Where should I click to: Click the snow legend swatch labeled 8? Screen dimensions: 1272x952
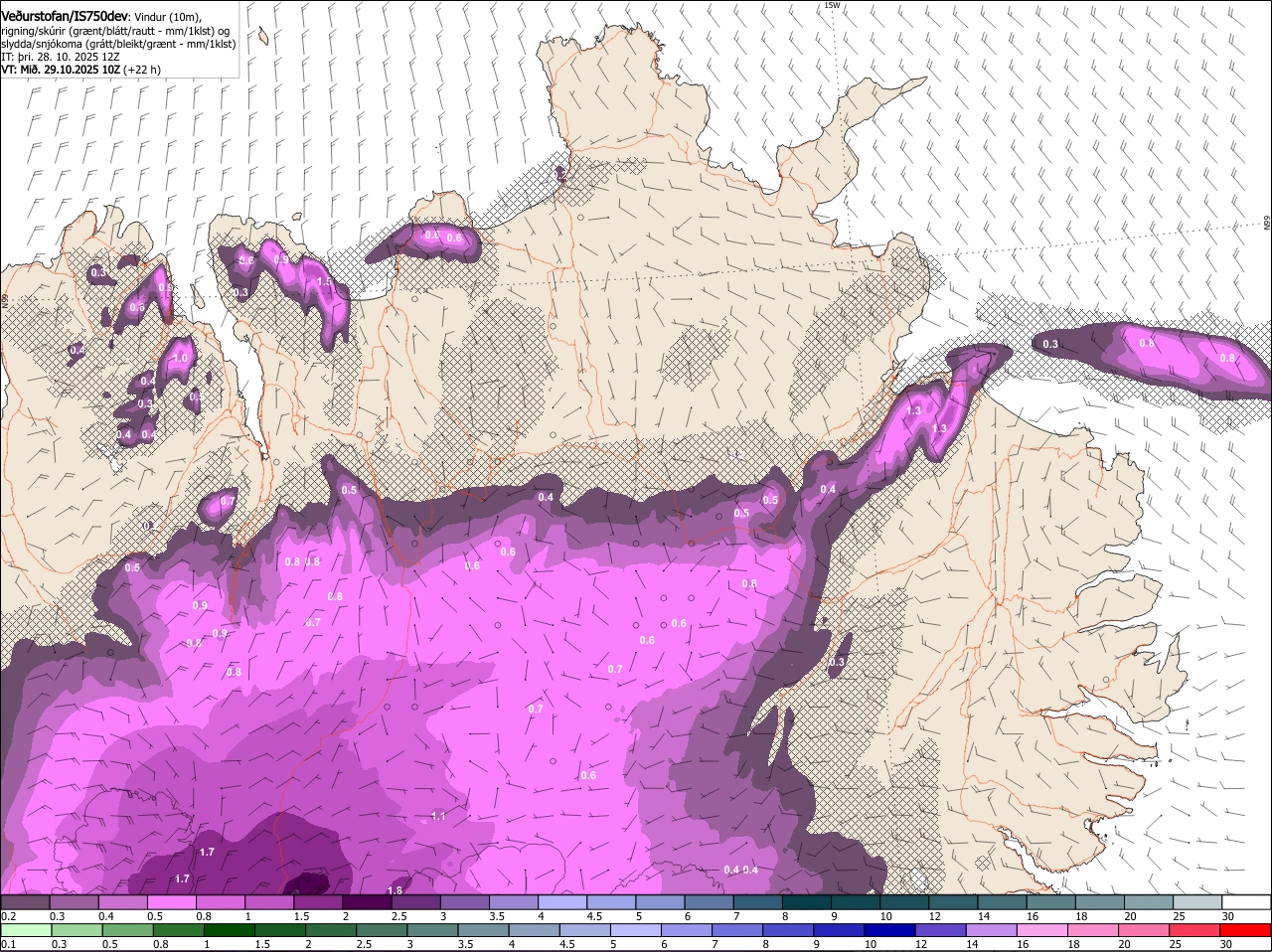(x=807, y=901)
